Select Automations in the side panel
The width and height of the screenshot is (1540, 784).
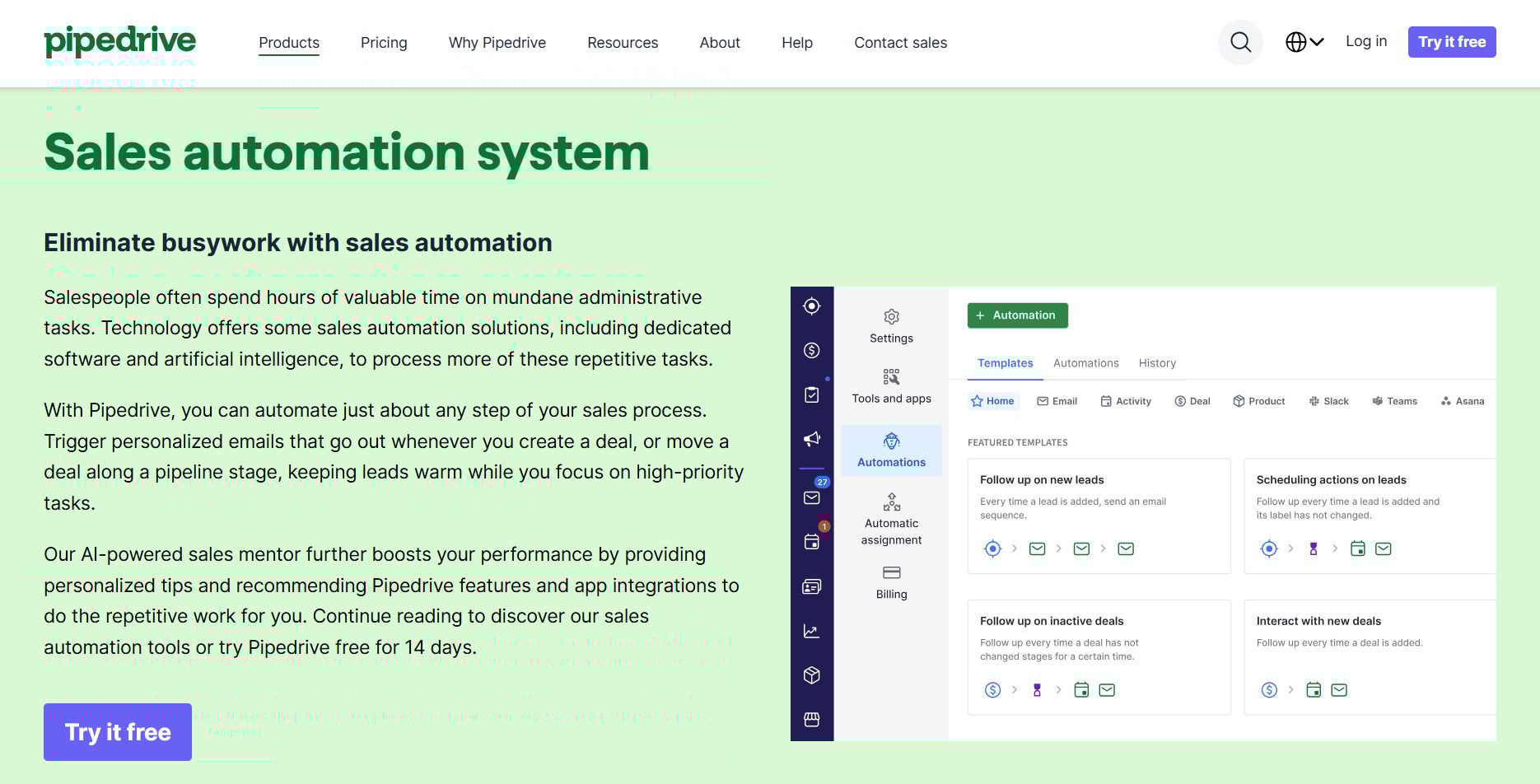coord(891,450)
